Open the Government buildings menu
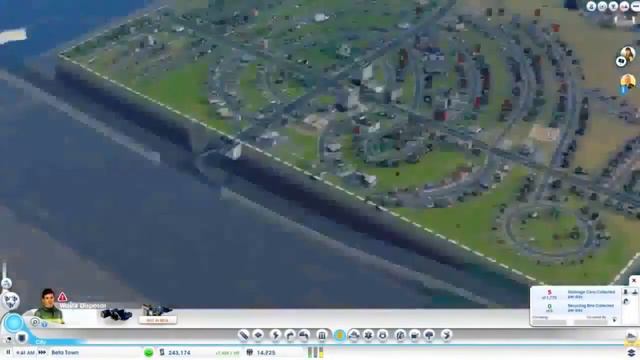This screenshot has width=640, height=360. point(322,335)
